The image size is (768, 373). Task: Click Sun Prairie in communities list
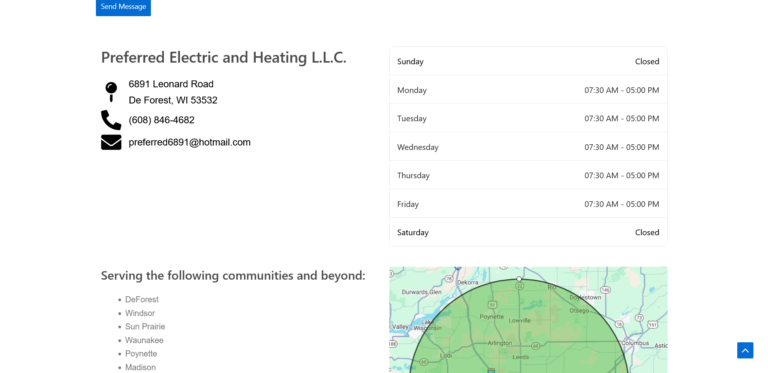point(145,326)
